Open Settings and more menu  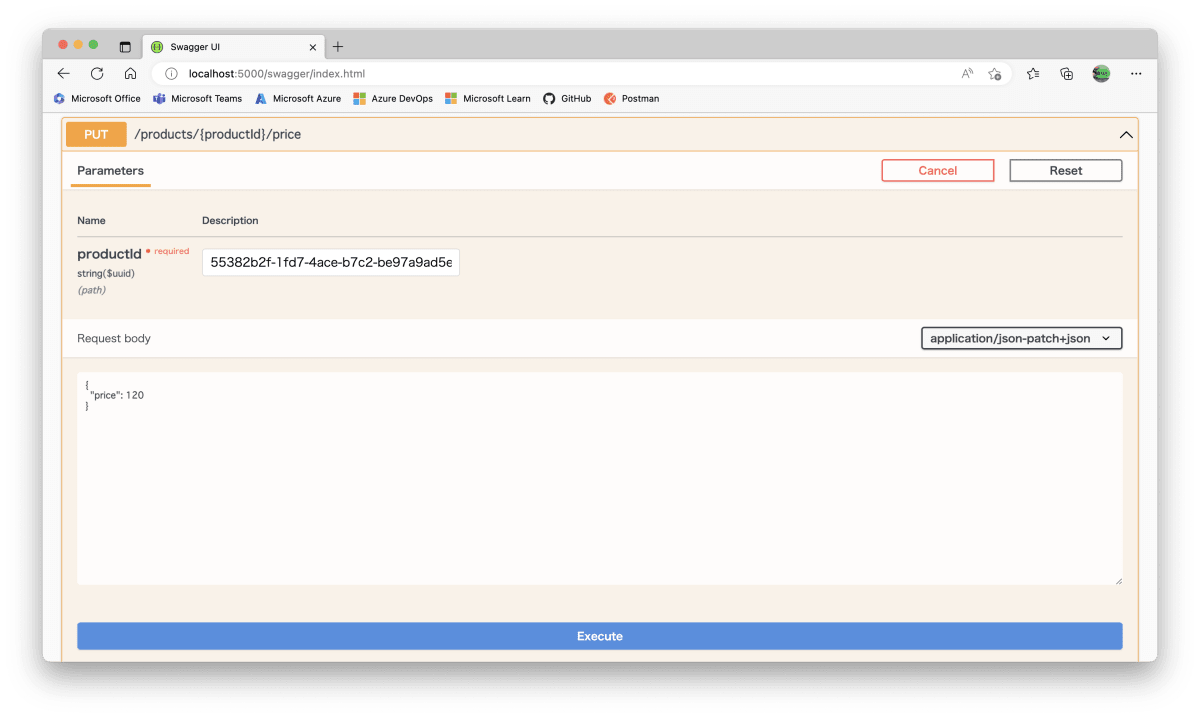tap(1135, 73)
